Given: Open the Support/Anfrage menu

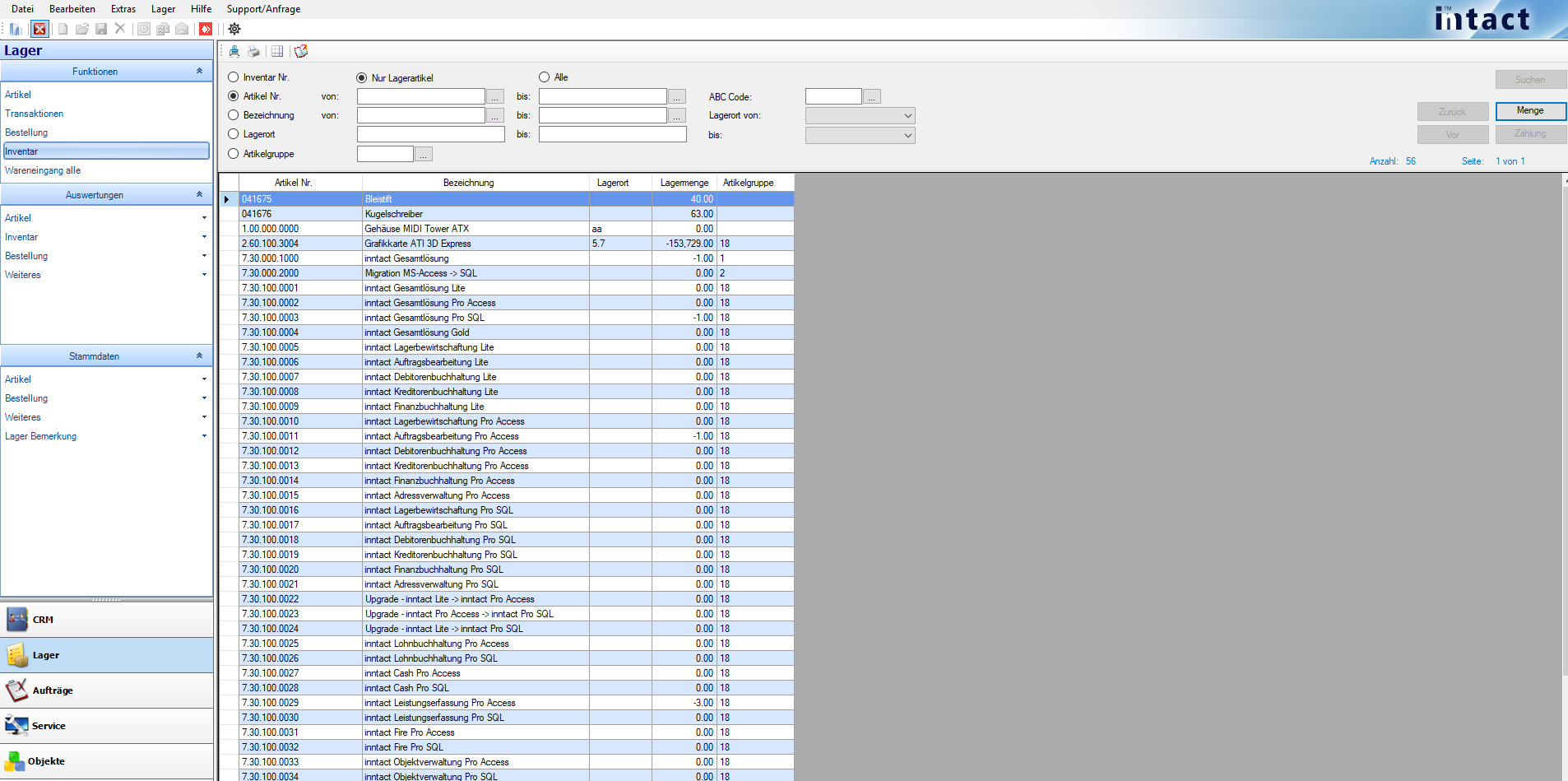Looking at the screenshot, I should coord(264,9).
